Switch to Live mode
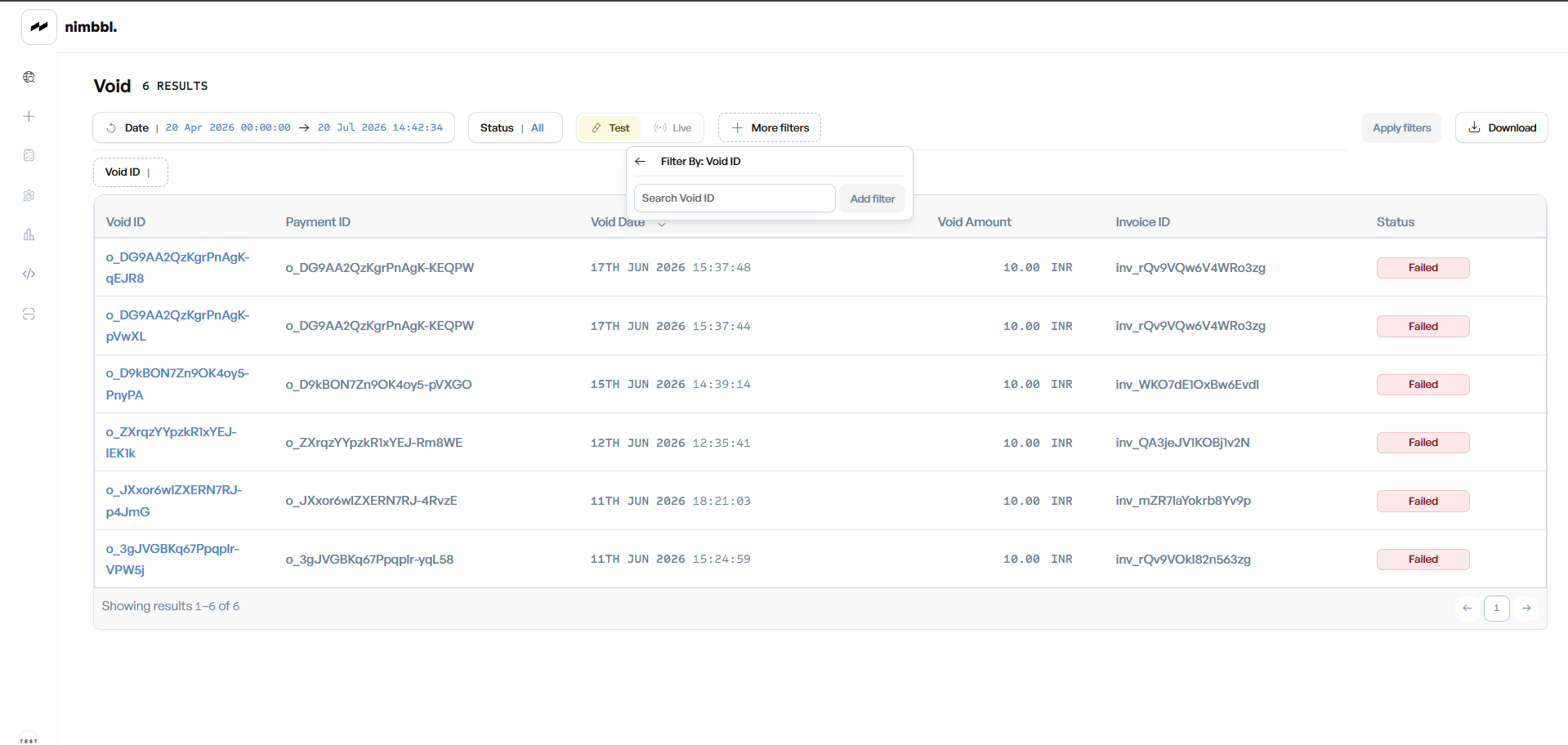 pyautogui.click(x=673, y=127)
